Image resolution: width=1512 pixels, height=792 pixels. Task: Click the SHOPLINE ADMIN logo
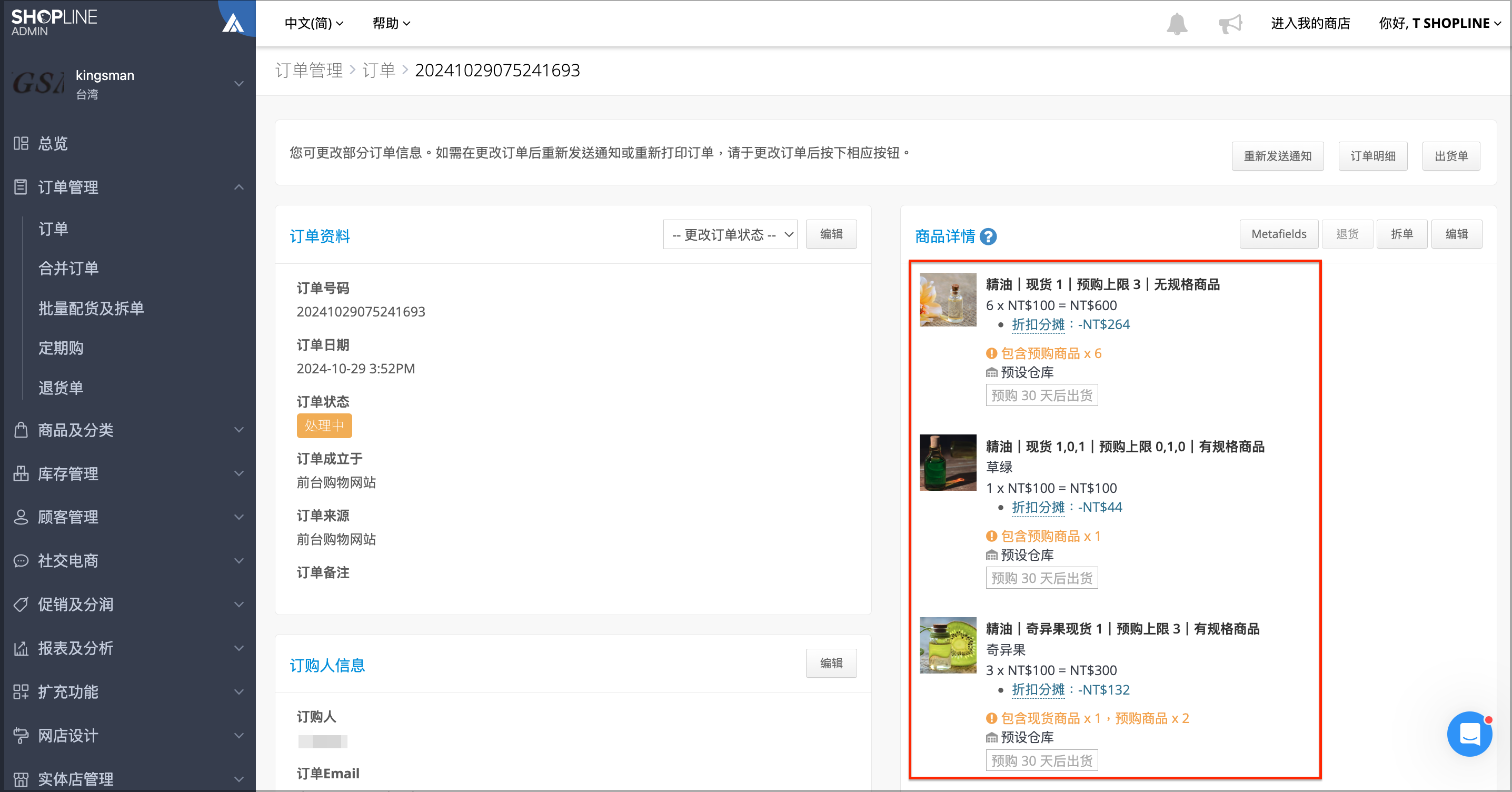54,22
